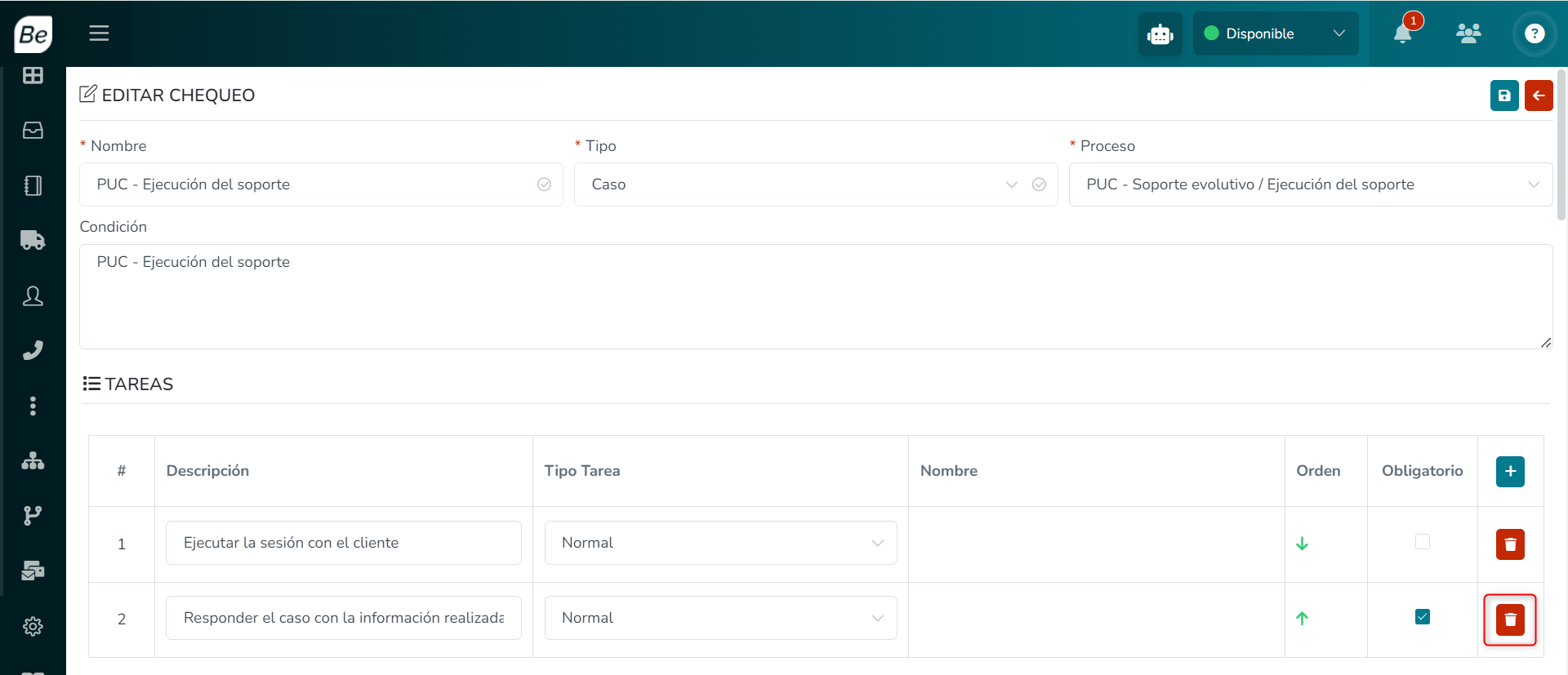
Task: Uncheck Obligatorio for task 2
Action: coord(1423,616)
